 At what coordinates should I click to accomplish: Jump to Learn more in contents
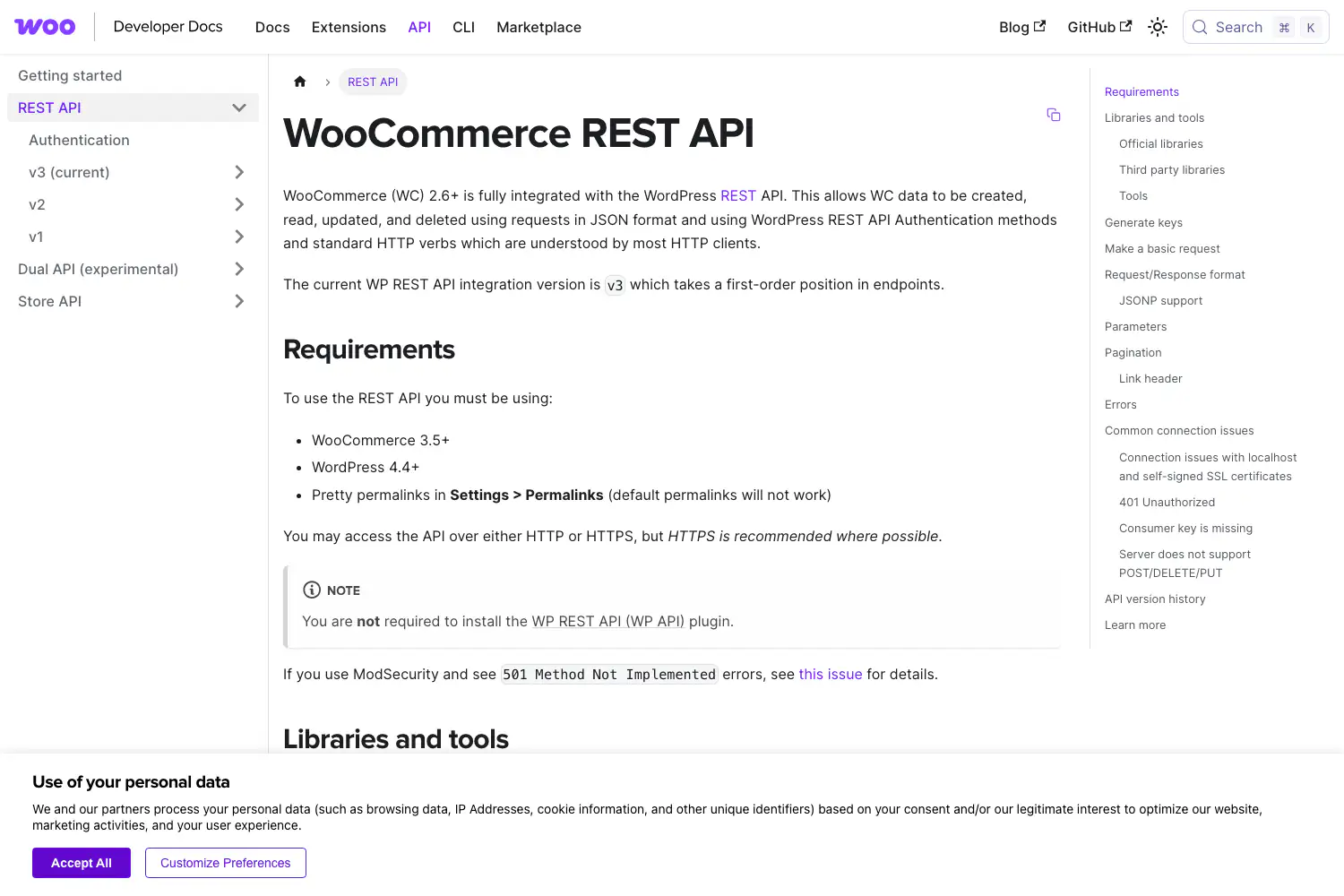tap(1135, 625)
